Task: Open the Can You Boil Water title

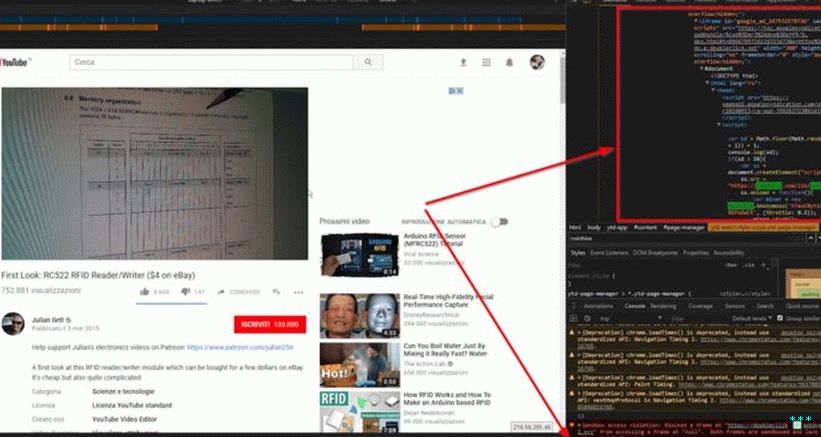Action: click(446, 350)
